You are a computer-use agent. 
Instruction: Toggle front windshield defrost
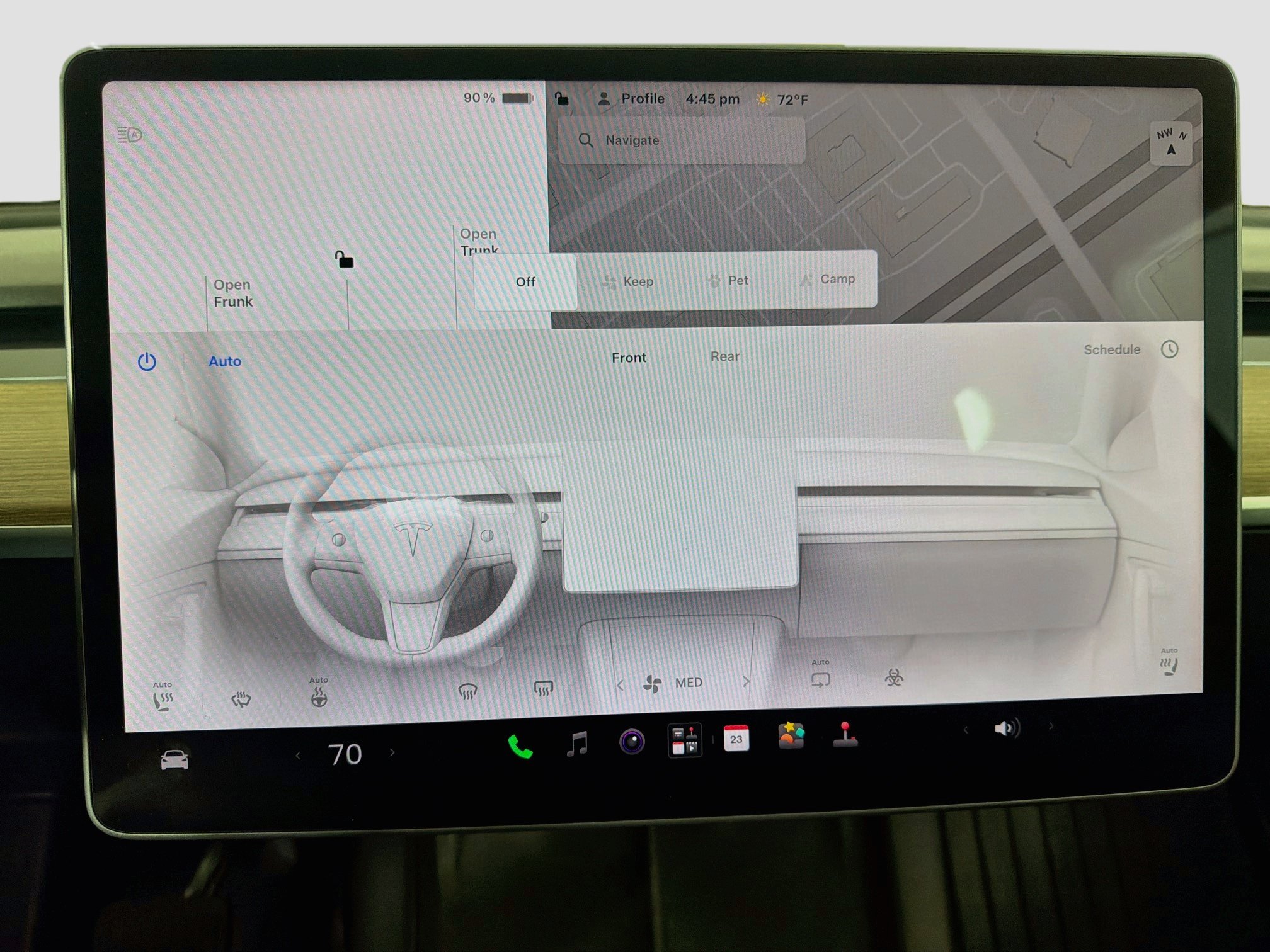coord(467,691)
